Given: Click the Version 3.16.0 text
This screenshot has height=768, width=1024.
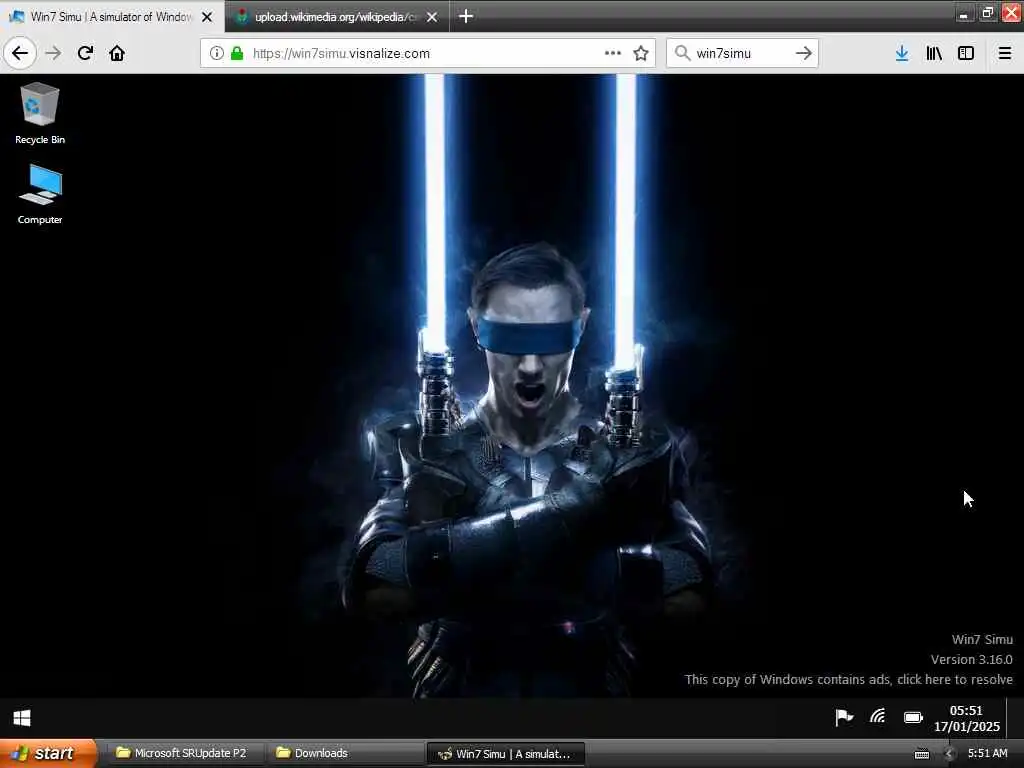Looking at the screenshot, I should pos(972,660).
